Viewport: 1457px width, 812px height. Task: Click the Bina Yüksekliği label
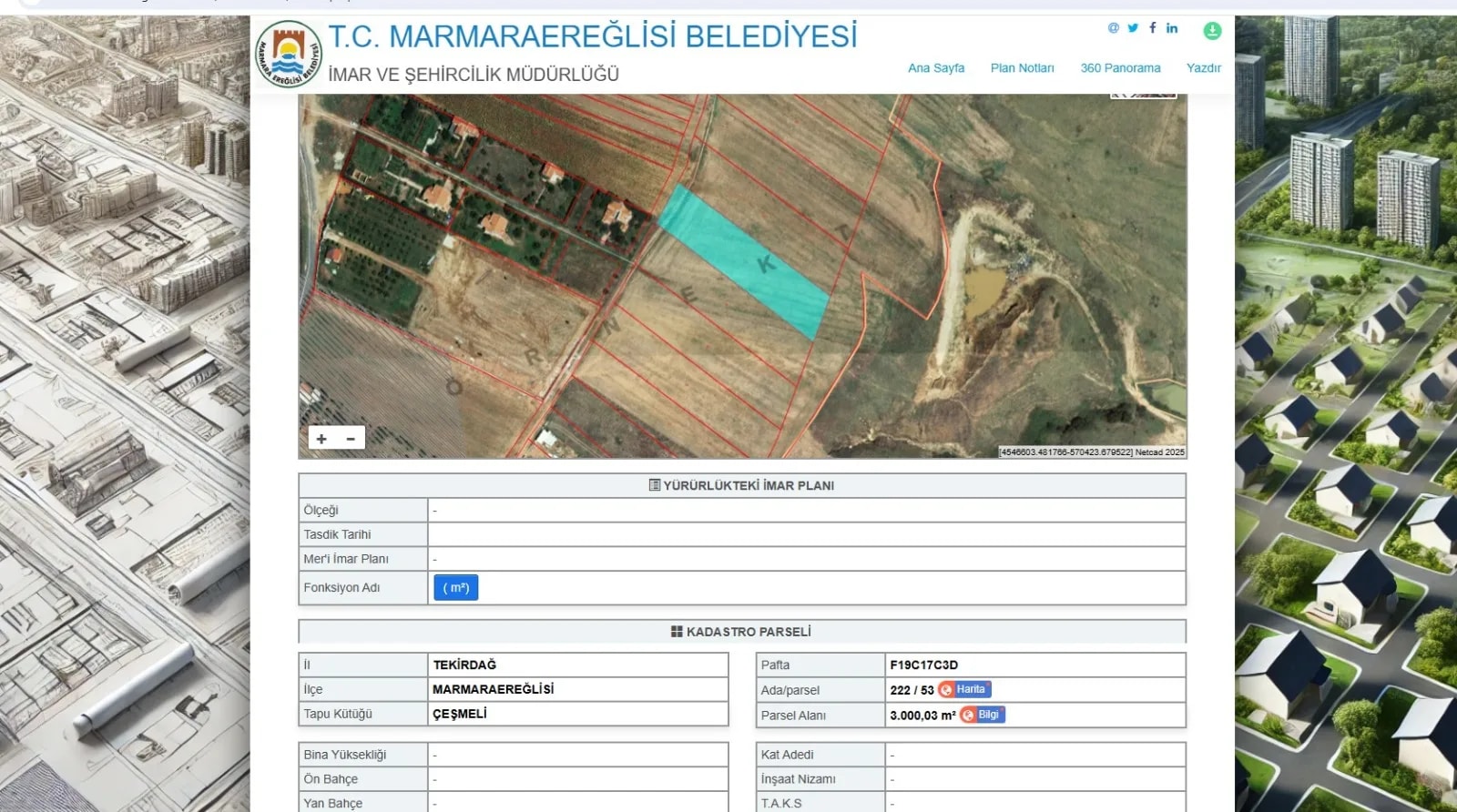(x=345, y=755)
